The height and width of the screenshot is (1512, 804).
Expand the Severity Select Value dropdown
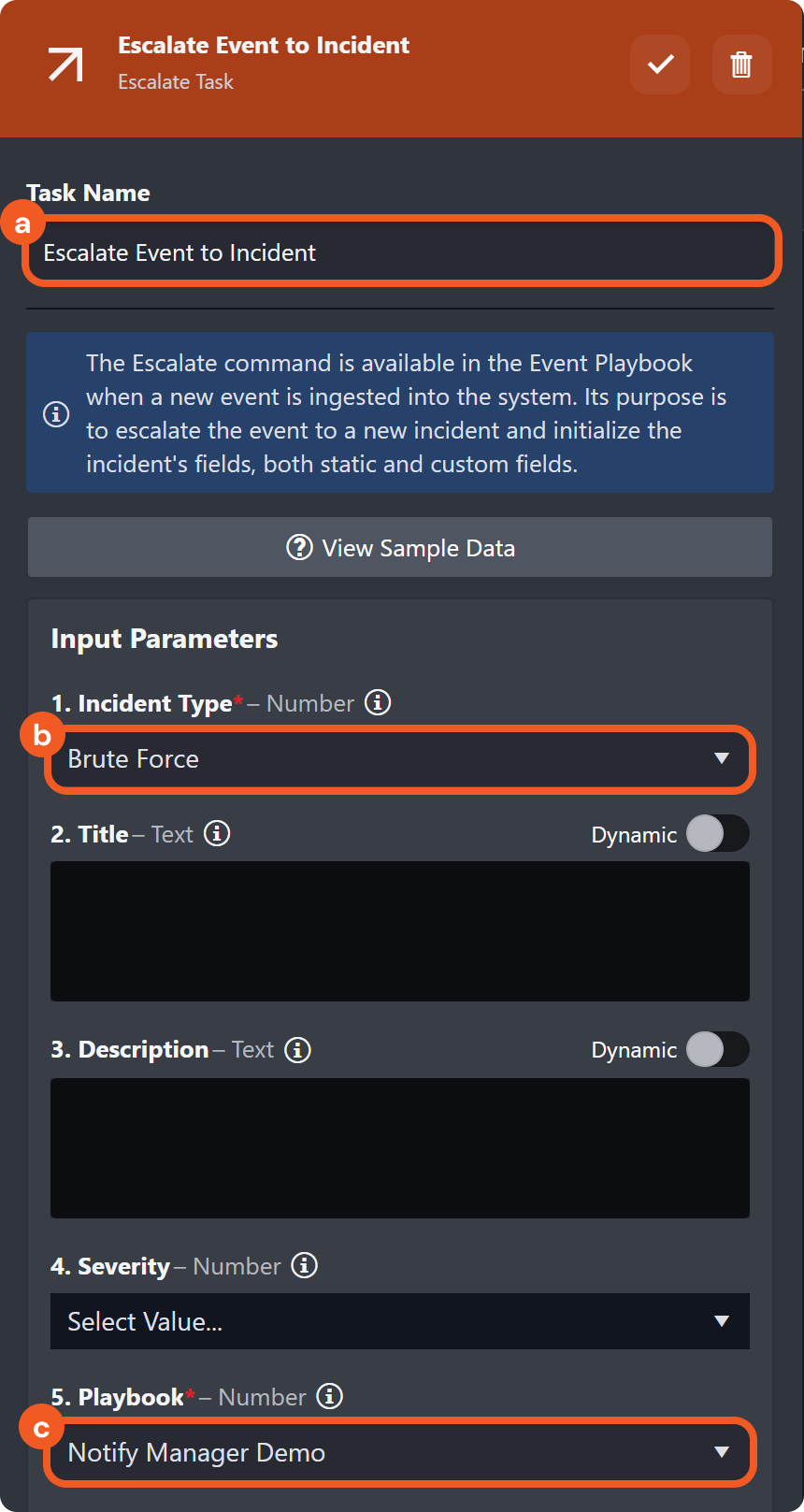[x=399, y=1321]
